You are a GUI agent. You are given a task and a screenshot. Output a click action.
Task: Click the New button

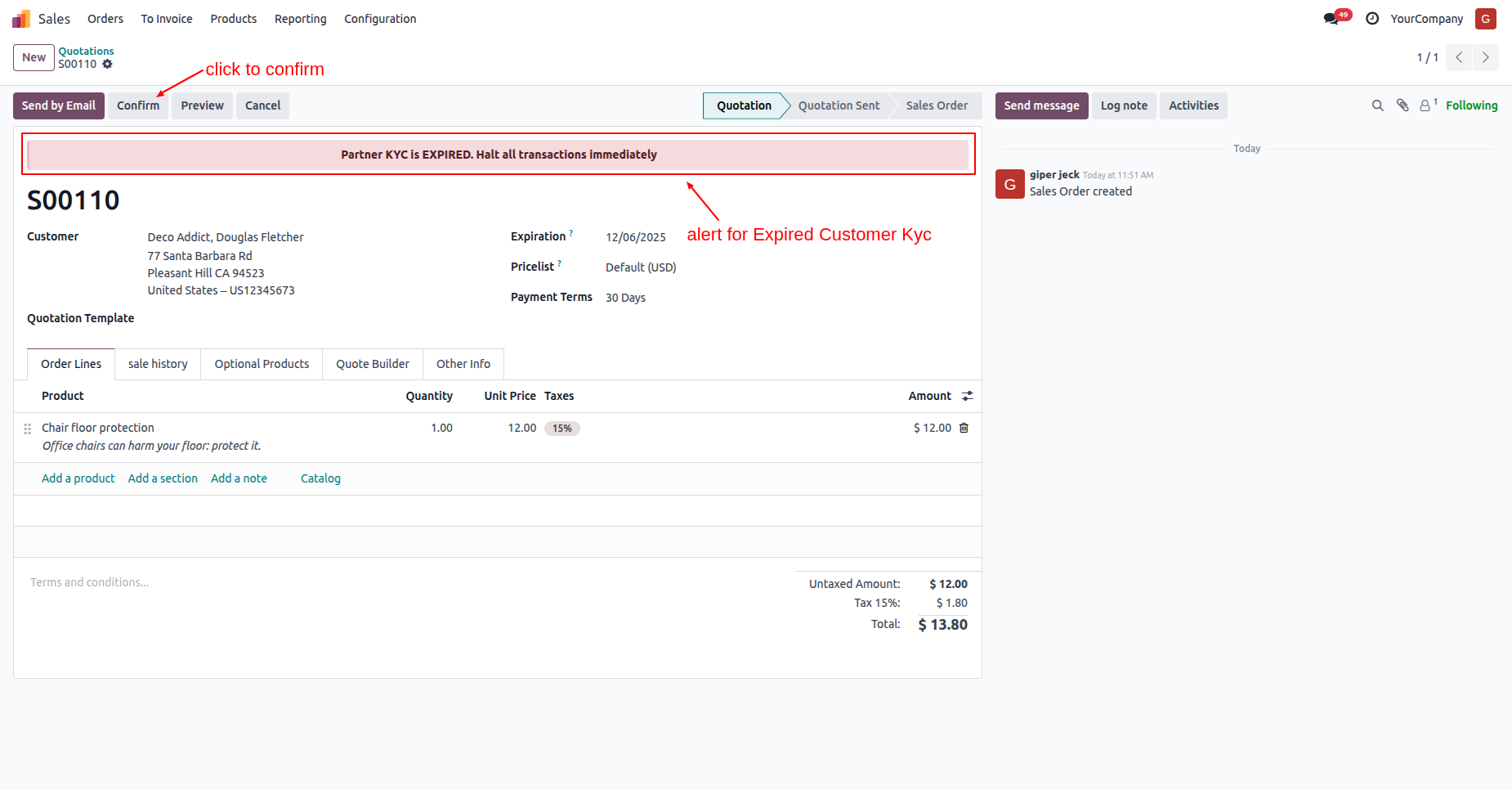[x=34, y=57]
